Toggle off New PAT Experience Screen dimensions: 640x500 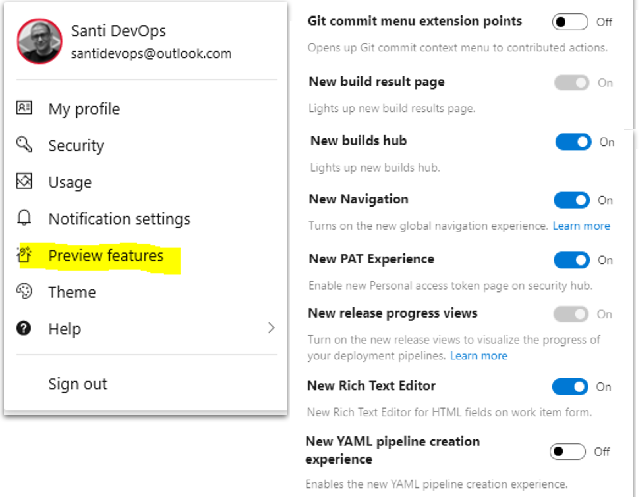pyautogui.click(x=573, y=260)
